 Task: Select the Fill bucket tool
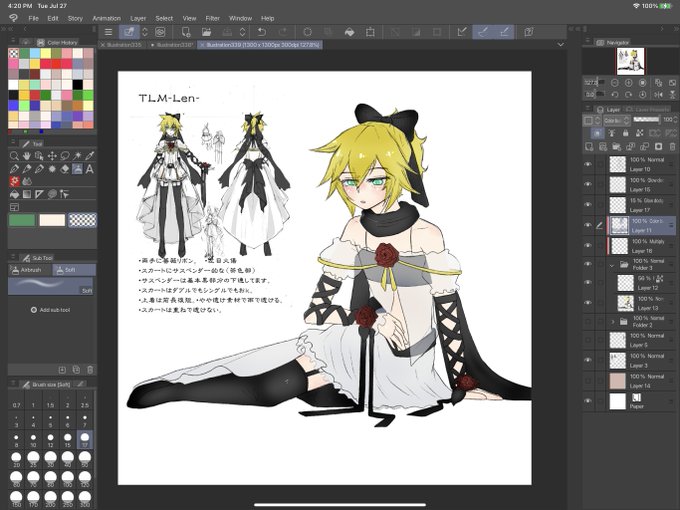[14, 194]
